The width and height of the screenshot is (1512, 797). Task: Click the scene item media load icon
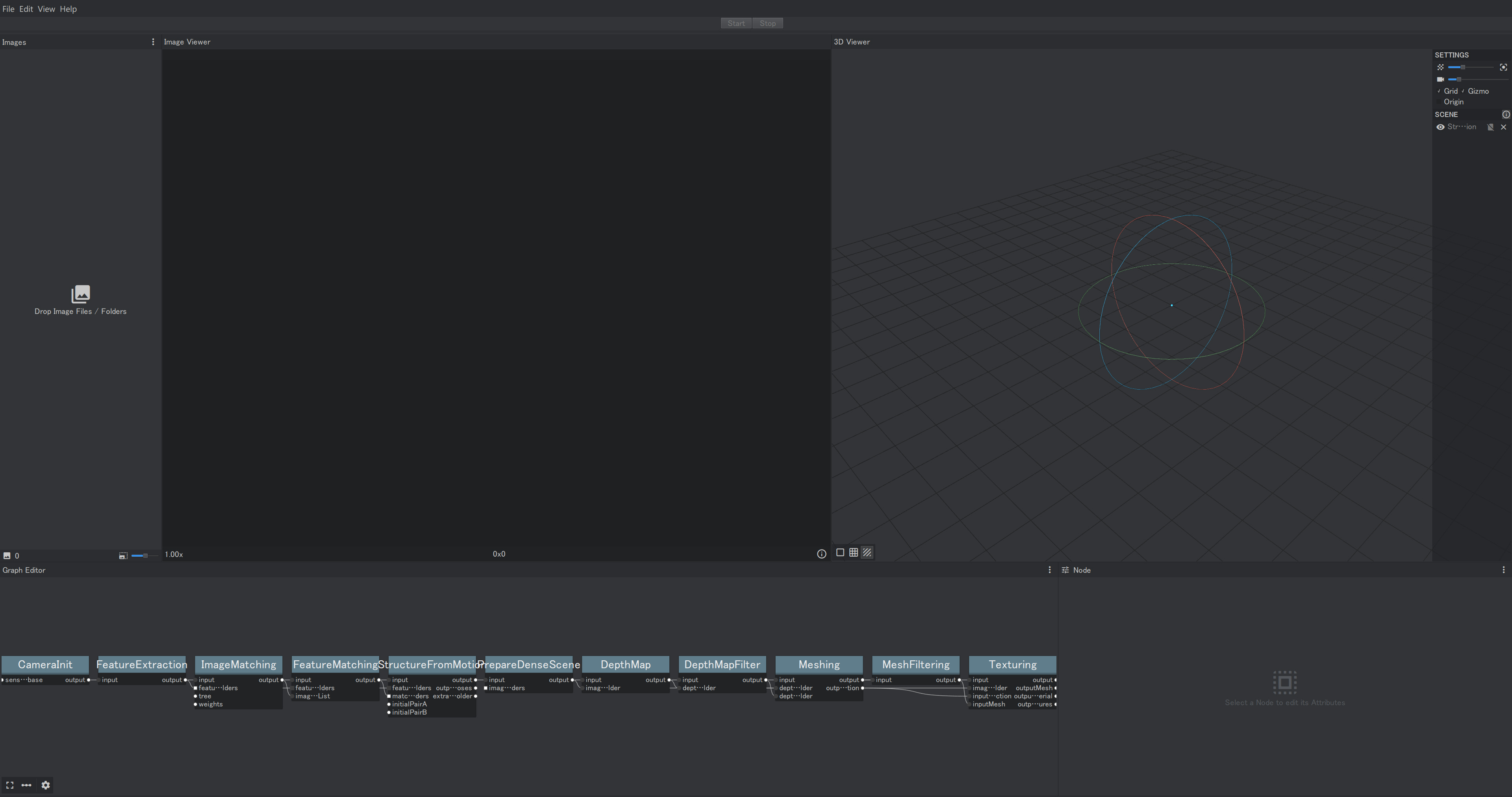1490,127
